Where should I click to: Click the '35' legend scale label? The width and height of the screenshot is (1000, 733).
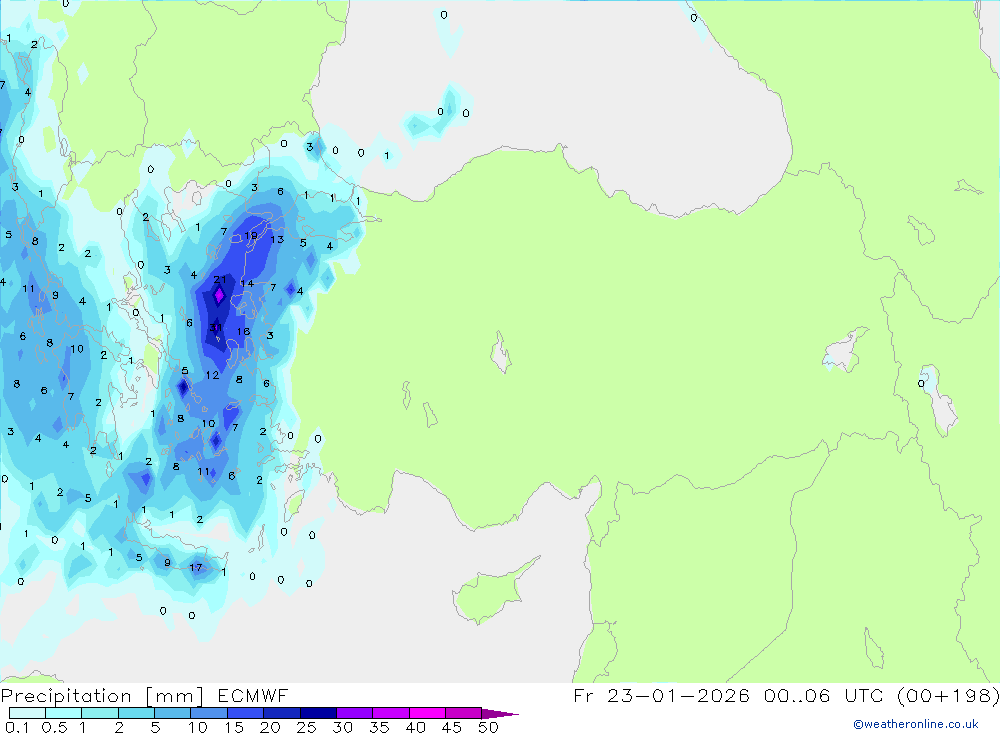click(x=379, y=727)
